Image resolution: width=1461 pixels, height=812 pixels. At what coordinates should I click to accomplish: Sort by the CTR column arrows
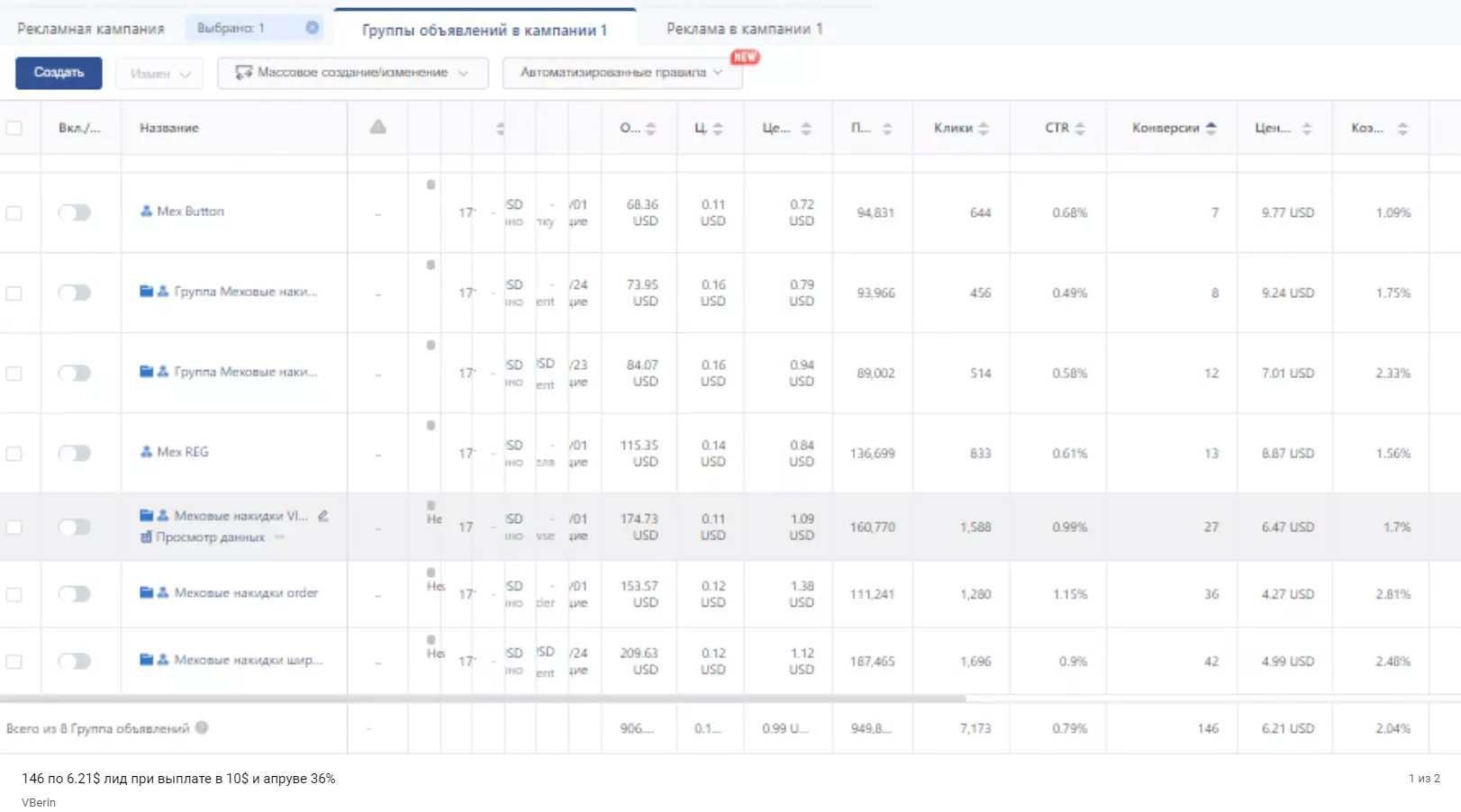(1080, 128)
